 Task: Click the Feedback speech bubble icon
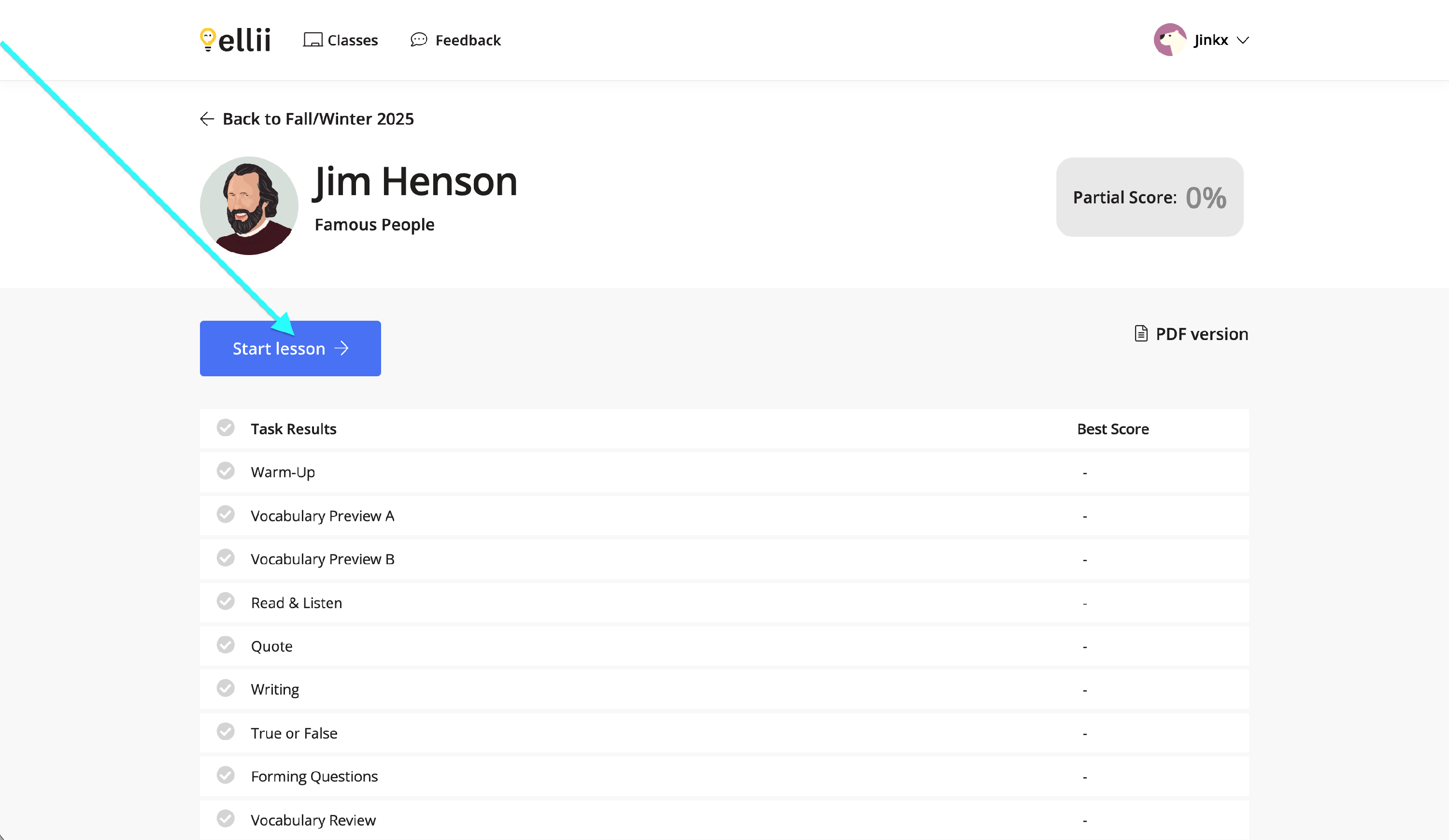pos(419,40)
